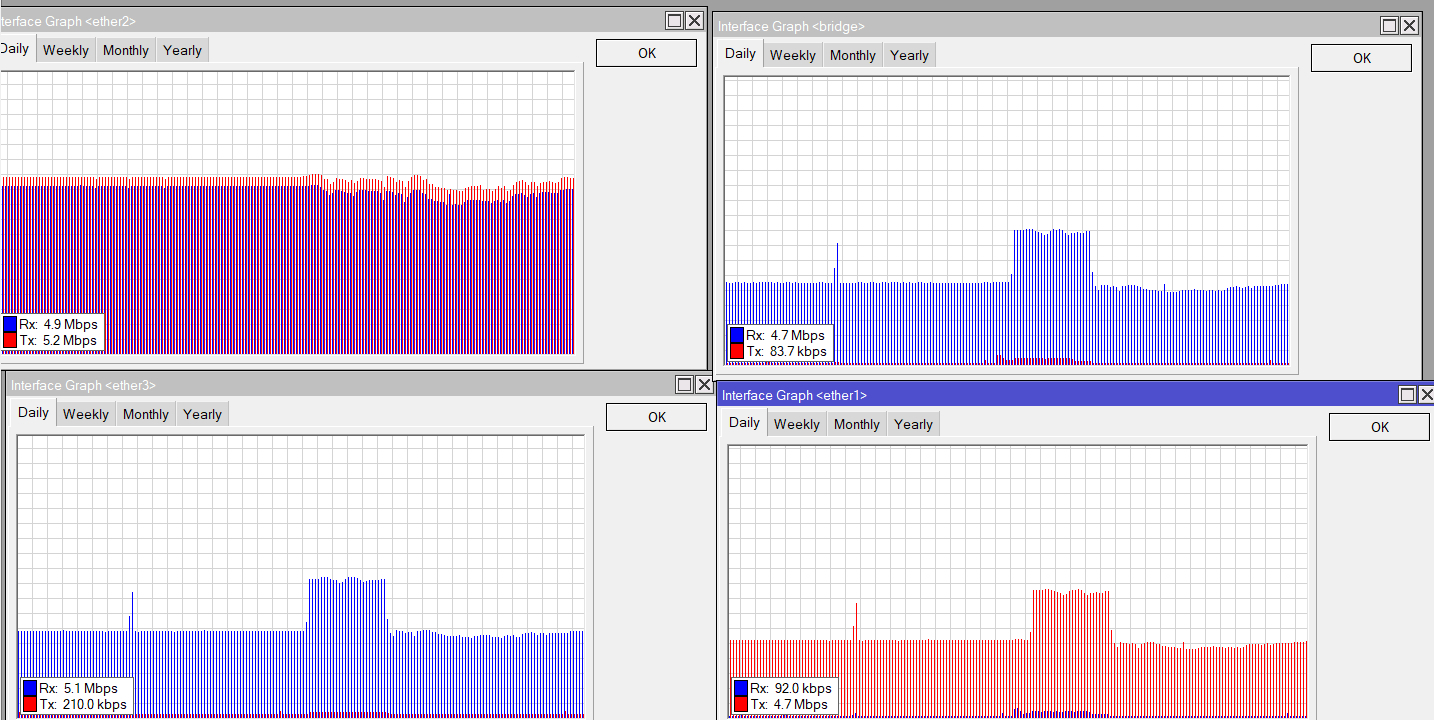Maximize the ether2 Interface Graph window
The image size is (1434, 720).
pyautogui.click(x=675, y=20)
